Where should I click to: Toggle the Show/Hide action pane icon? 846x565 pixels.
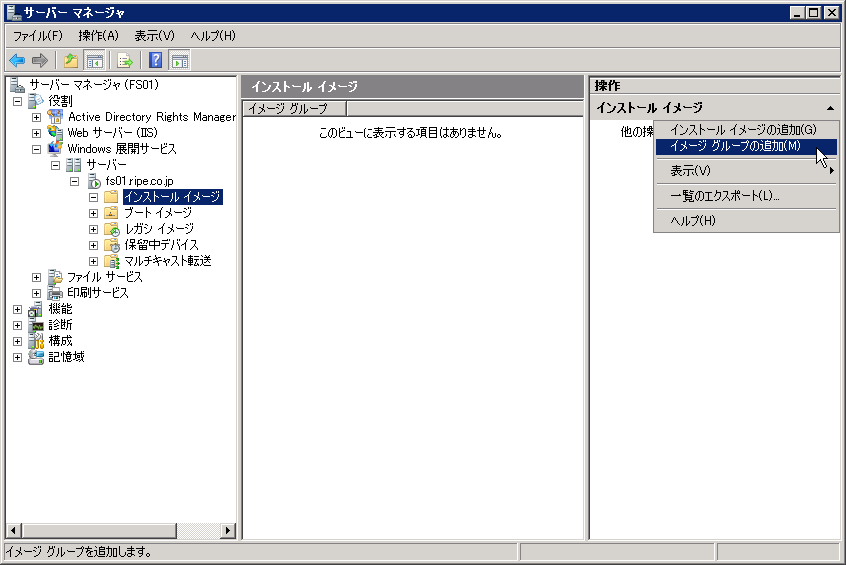[x=180, y=60]
